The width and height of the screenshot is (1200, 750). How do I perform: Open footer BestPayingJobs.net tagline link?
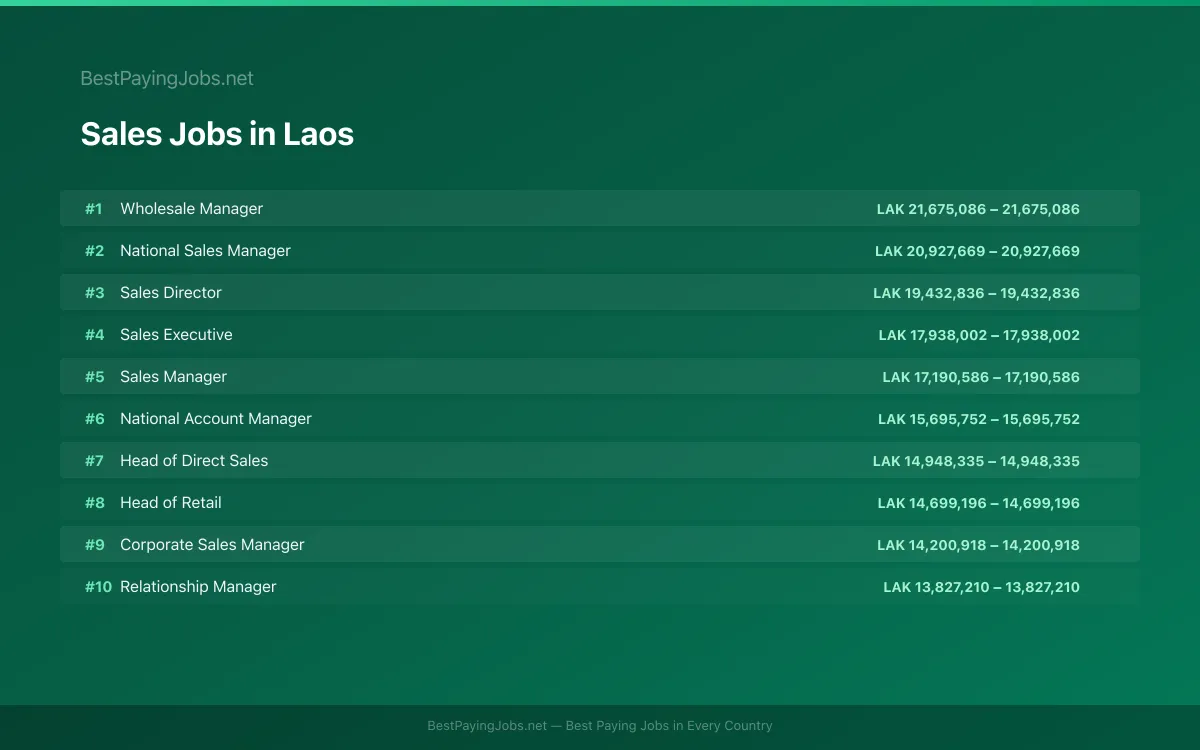tap(600, 726)
